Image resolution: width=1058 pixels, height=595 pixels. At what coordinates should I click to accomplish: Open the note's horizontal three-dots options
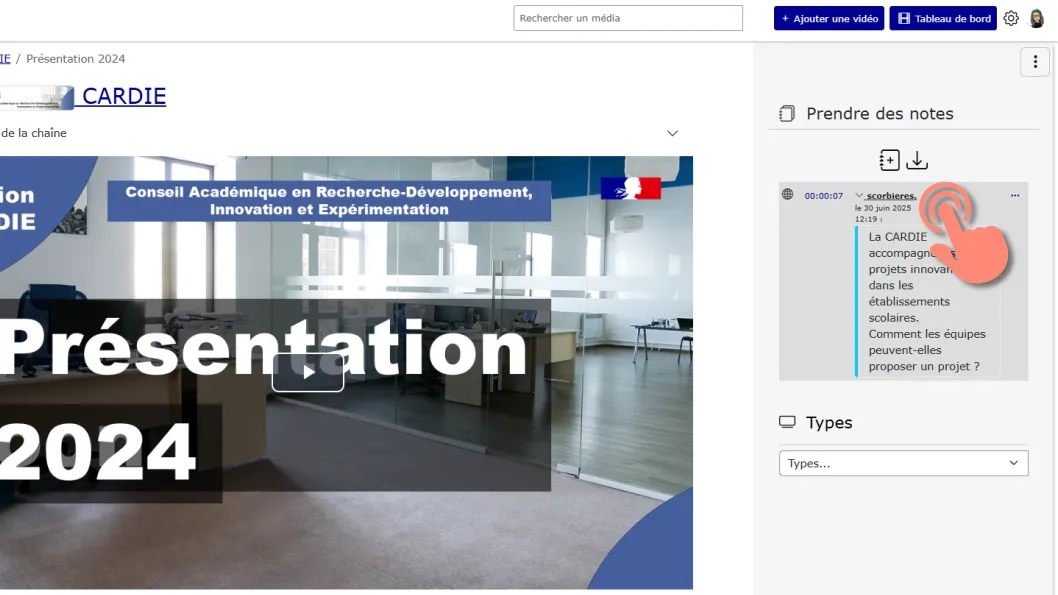(1015, 196)
